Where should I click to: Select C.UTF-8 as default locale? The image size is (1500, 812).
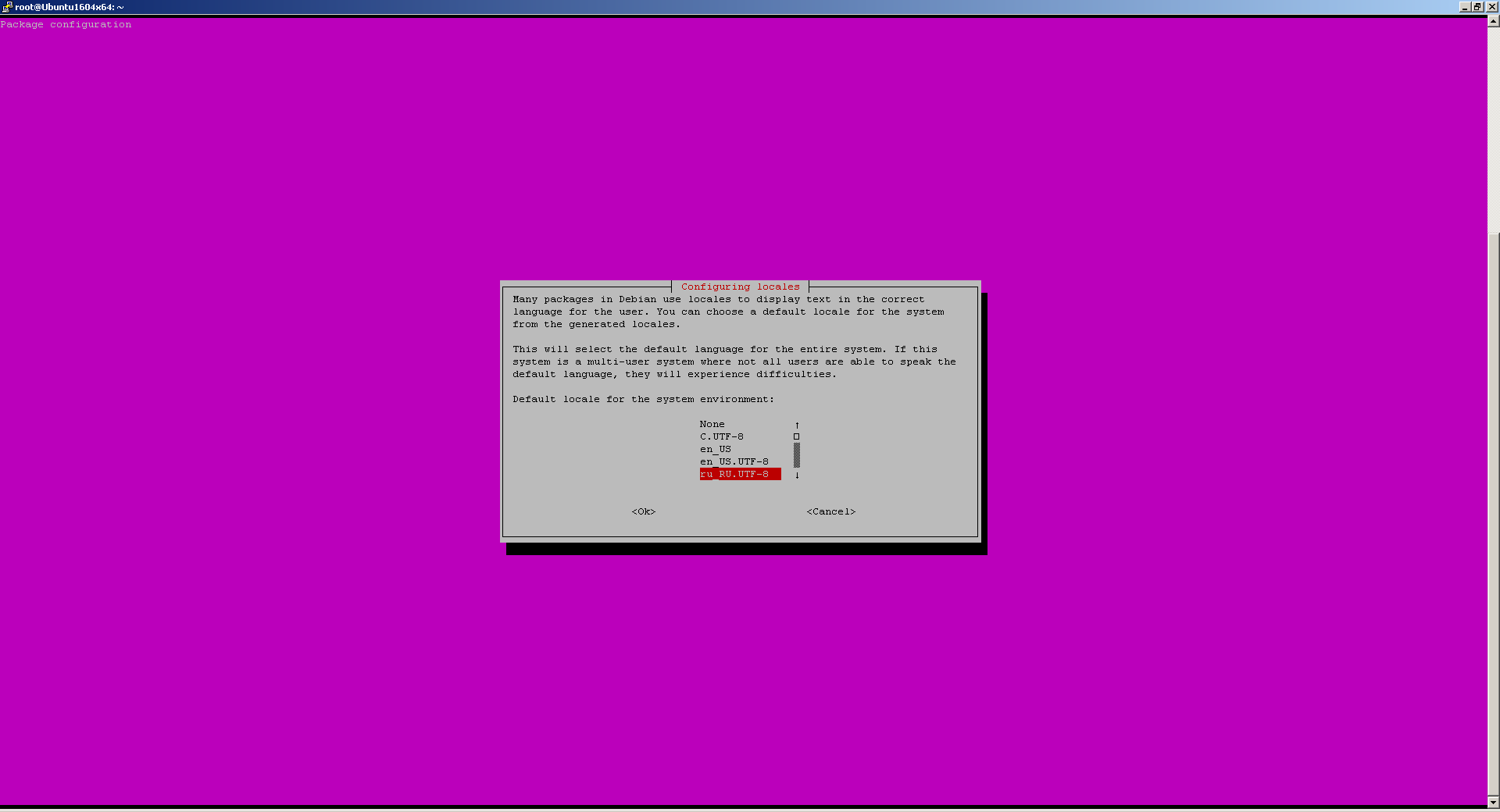pos(721,437)
